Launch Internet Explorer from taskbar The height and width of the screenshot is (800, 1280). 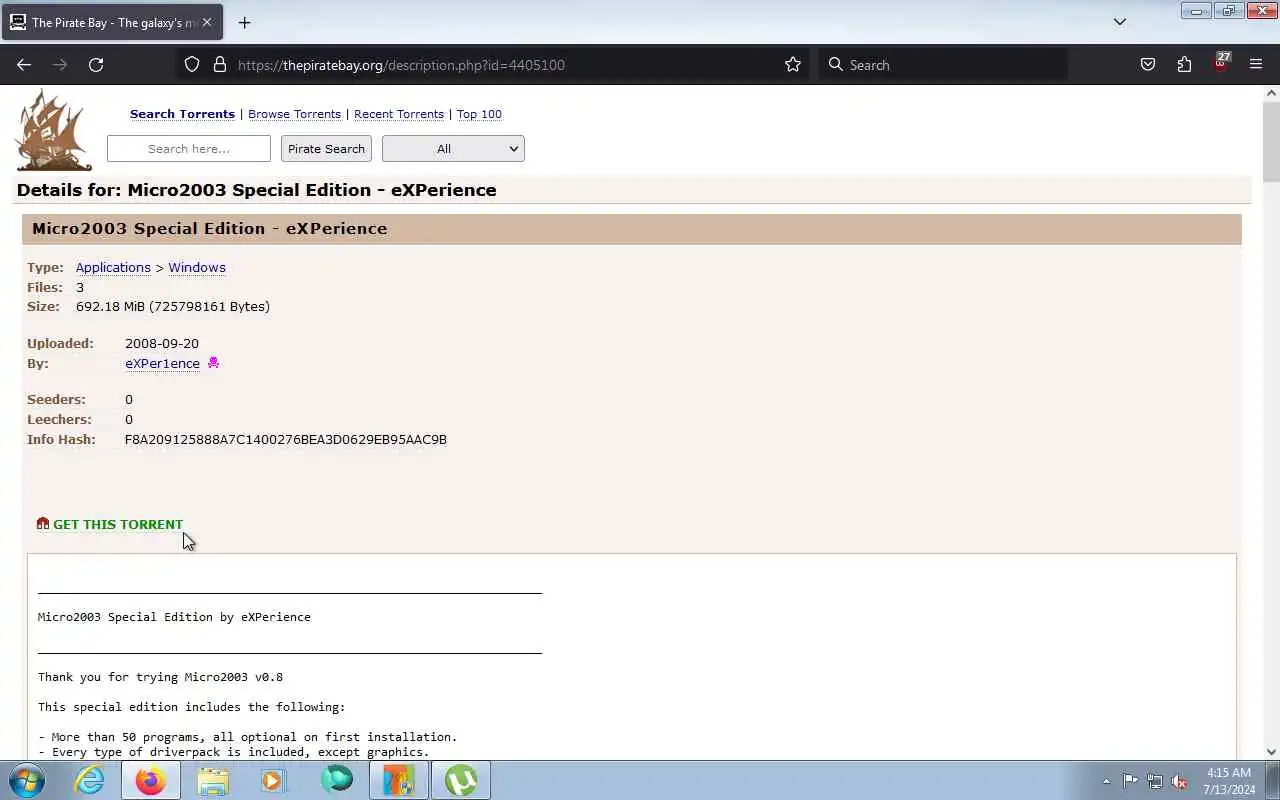click(x=90, y=780)
